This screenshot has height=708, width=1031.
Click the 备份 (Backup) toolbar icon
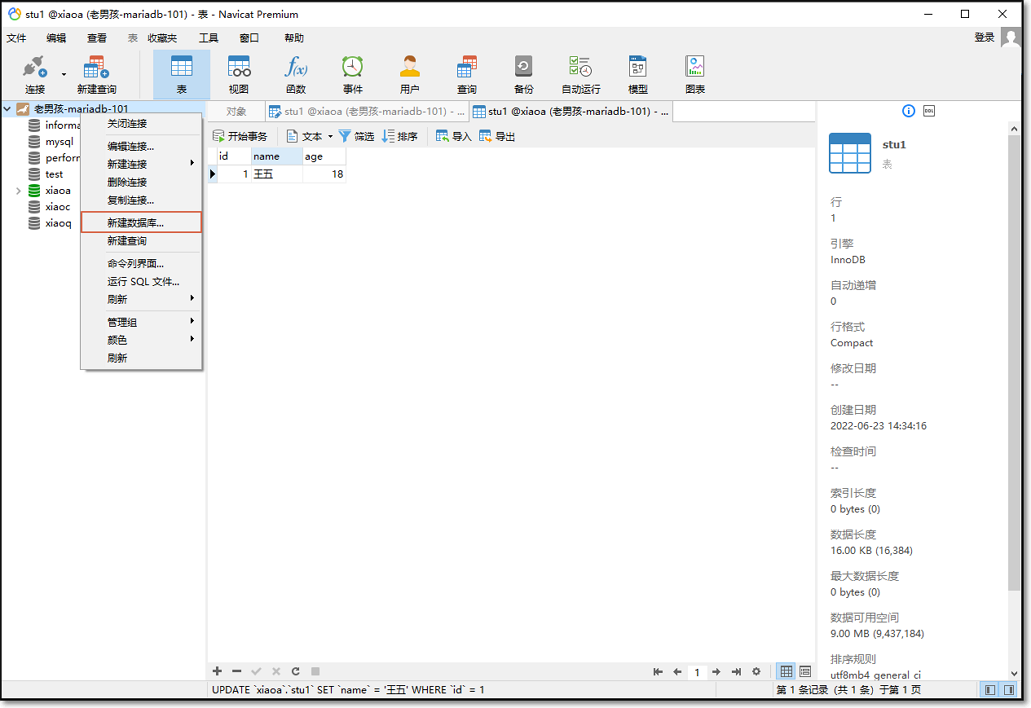(524, 74)
